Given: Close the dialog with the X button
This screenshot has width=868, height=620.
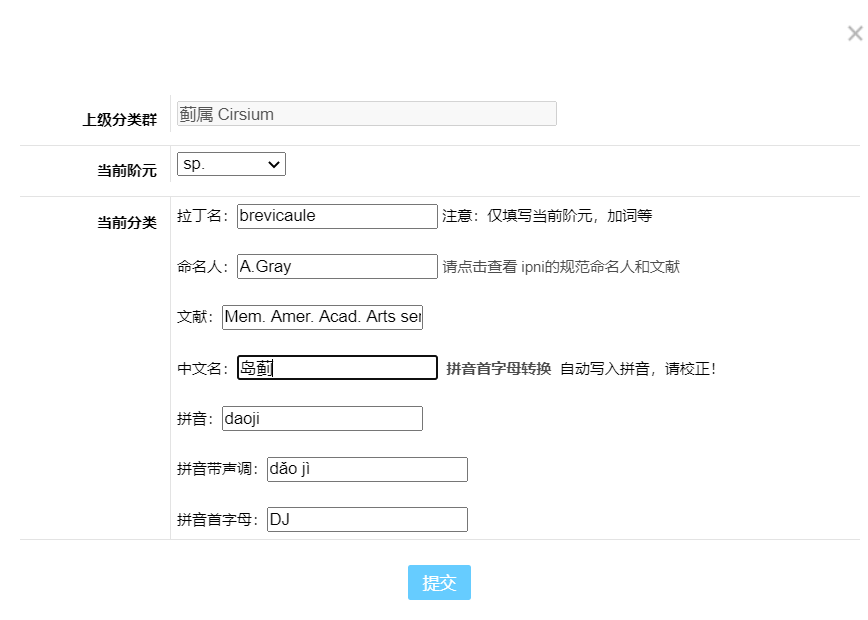Looking at the screenshot, I should click(x=853, y=33).
